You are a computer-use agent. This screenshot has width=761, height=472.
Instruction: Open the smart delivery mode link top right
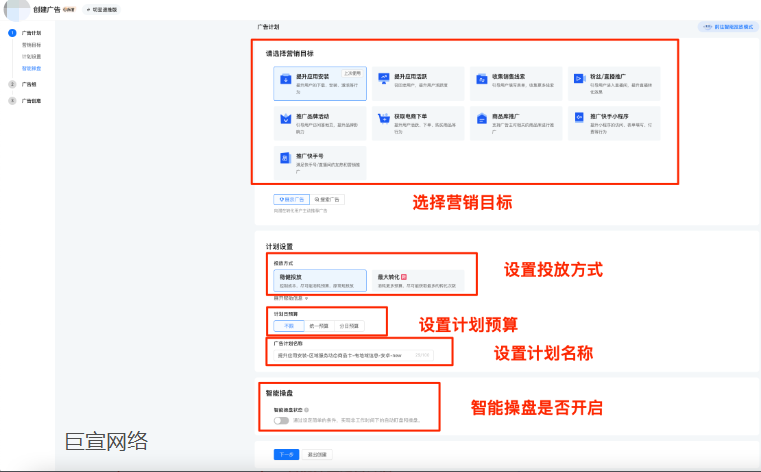pos(728,27)
